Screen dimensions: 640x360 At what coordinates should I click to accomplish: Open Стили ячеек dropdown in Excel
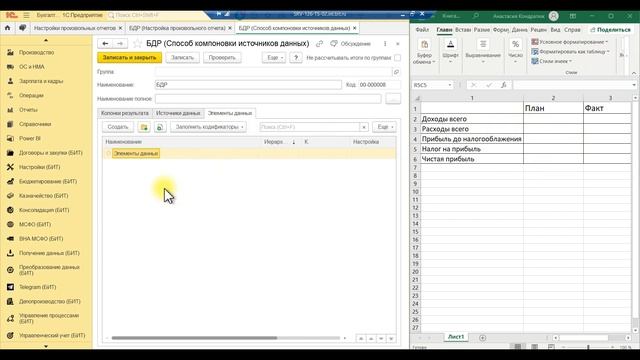click(551, 61)
